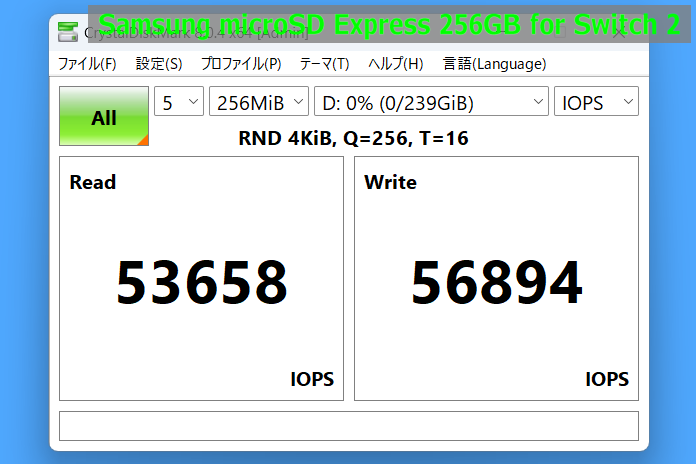This screenshot has width=696, height=464.
Task: Click the Write result value 56894
Action: [496, 282]
